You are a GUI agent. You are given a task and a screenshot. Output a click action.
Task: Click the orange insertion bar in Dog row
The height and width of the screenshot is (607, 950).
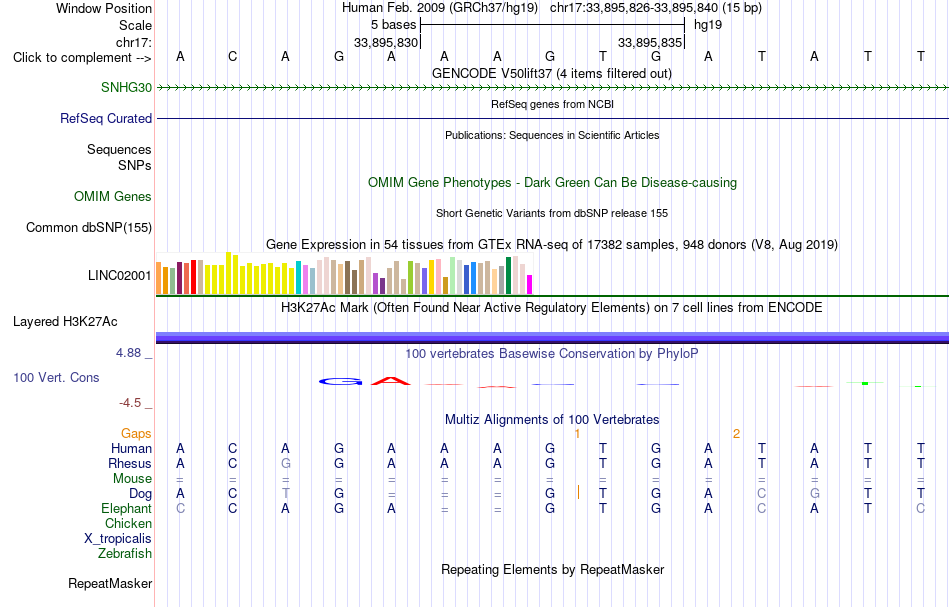click(578, 492)
